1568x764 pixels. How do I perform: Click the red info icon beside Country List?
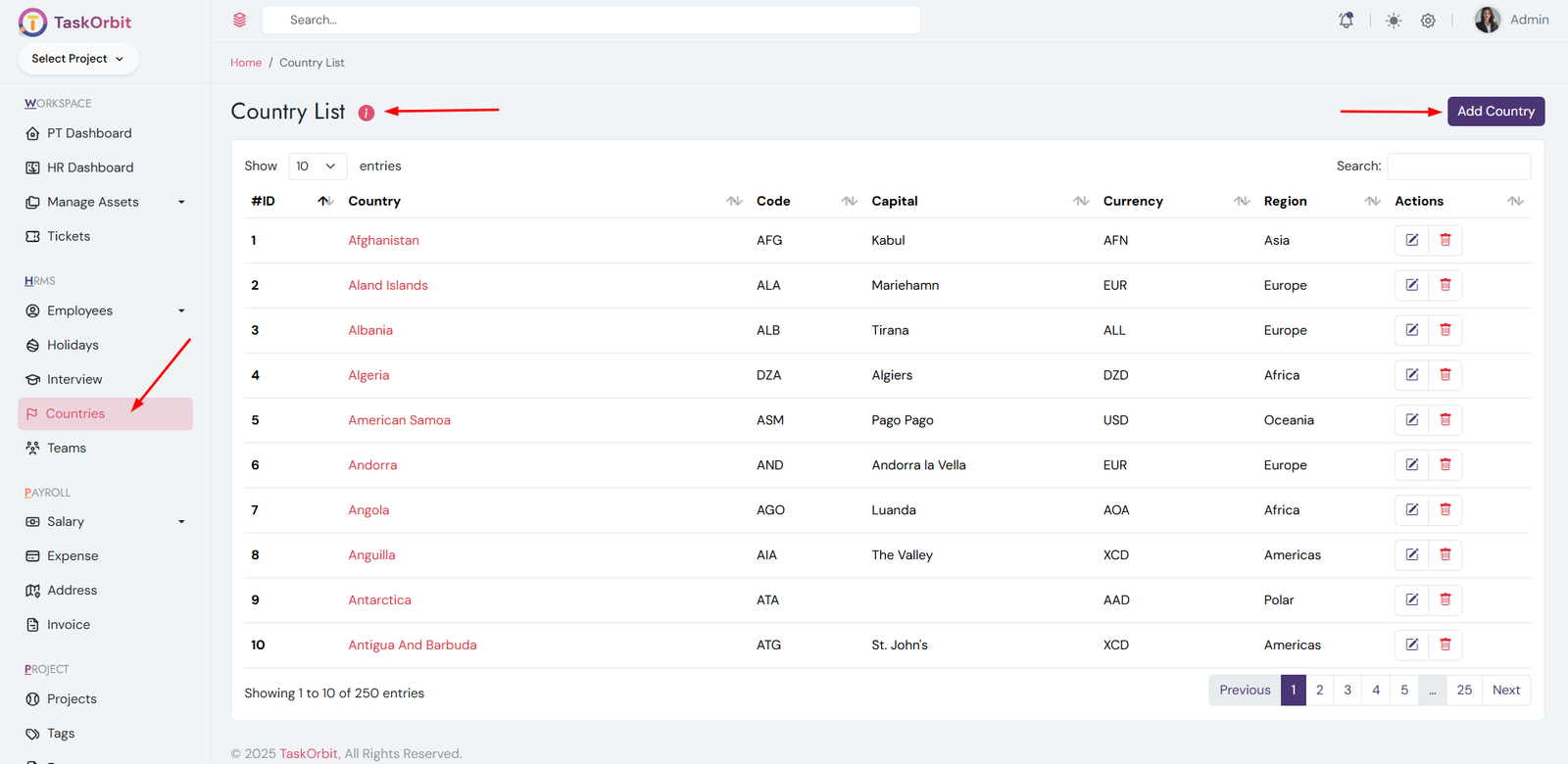(x=367, y=113)
